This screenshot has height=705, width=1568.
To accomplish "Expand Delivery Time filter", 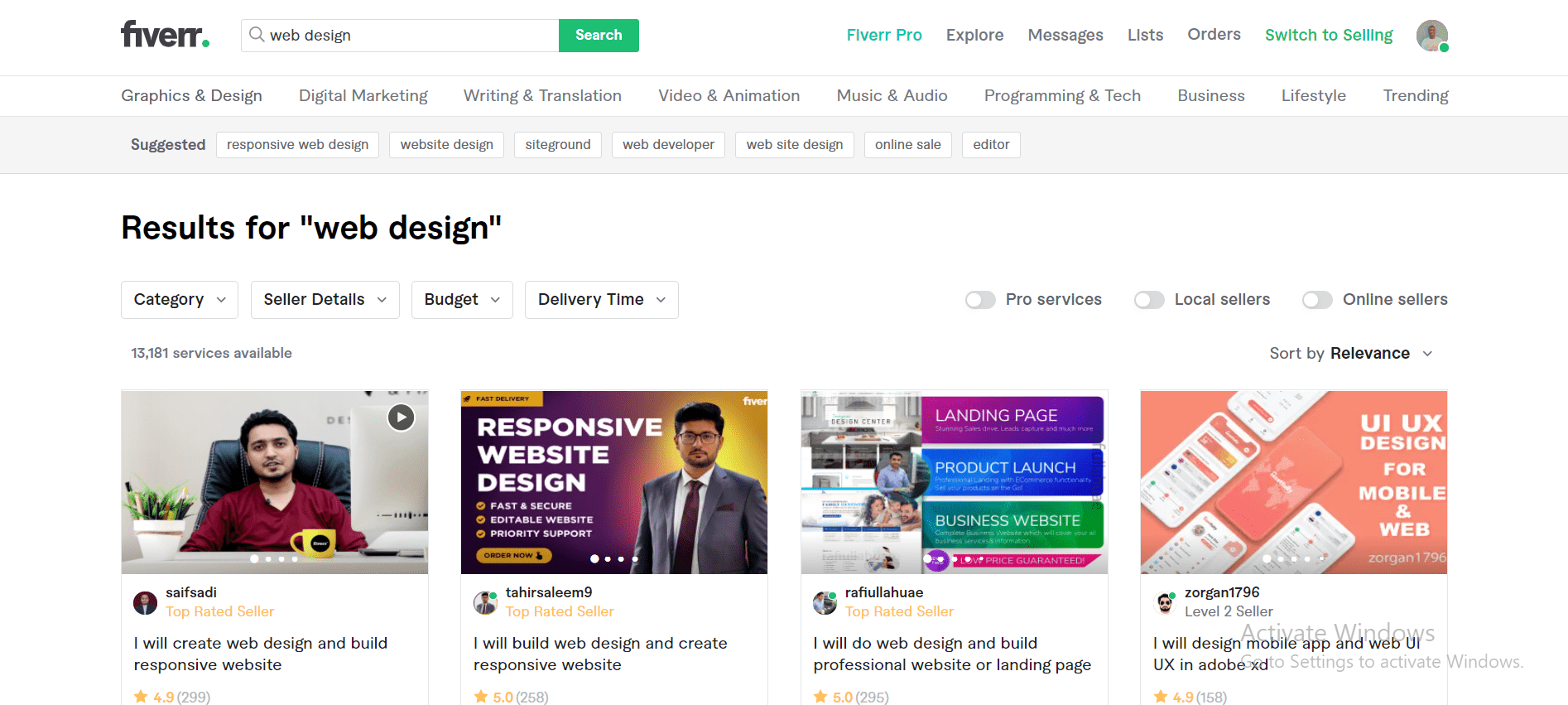I will pos(602,300).
